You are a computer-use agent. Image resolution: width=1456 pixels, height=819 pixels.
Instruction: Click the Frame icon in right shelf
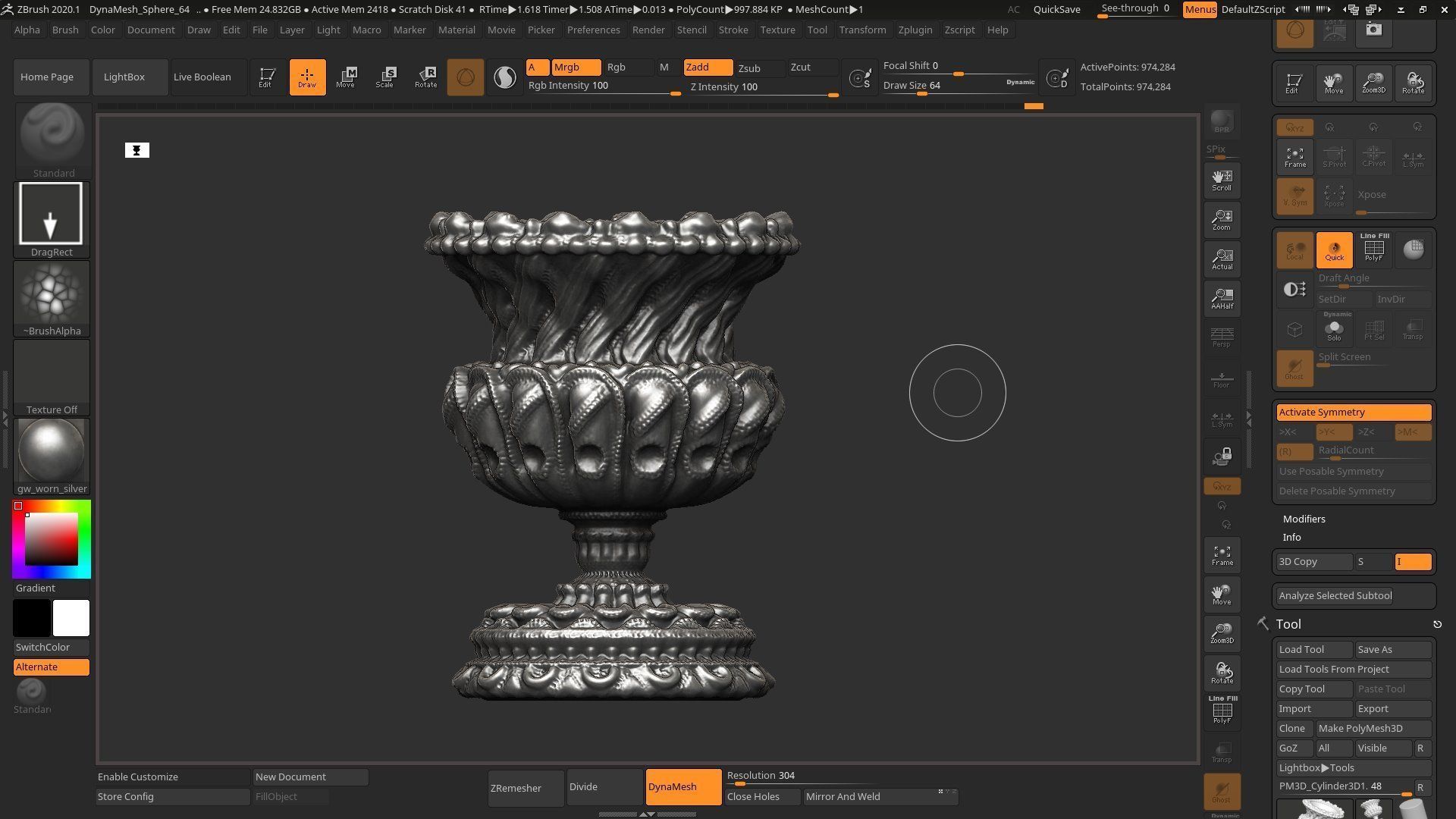coord(1222,555)
